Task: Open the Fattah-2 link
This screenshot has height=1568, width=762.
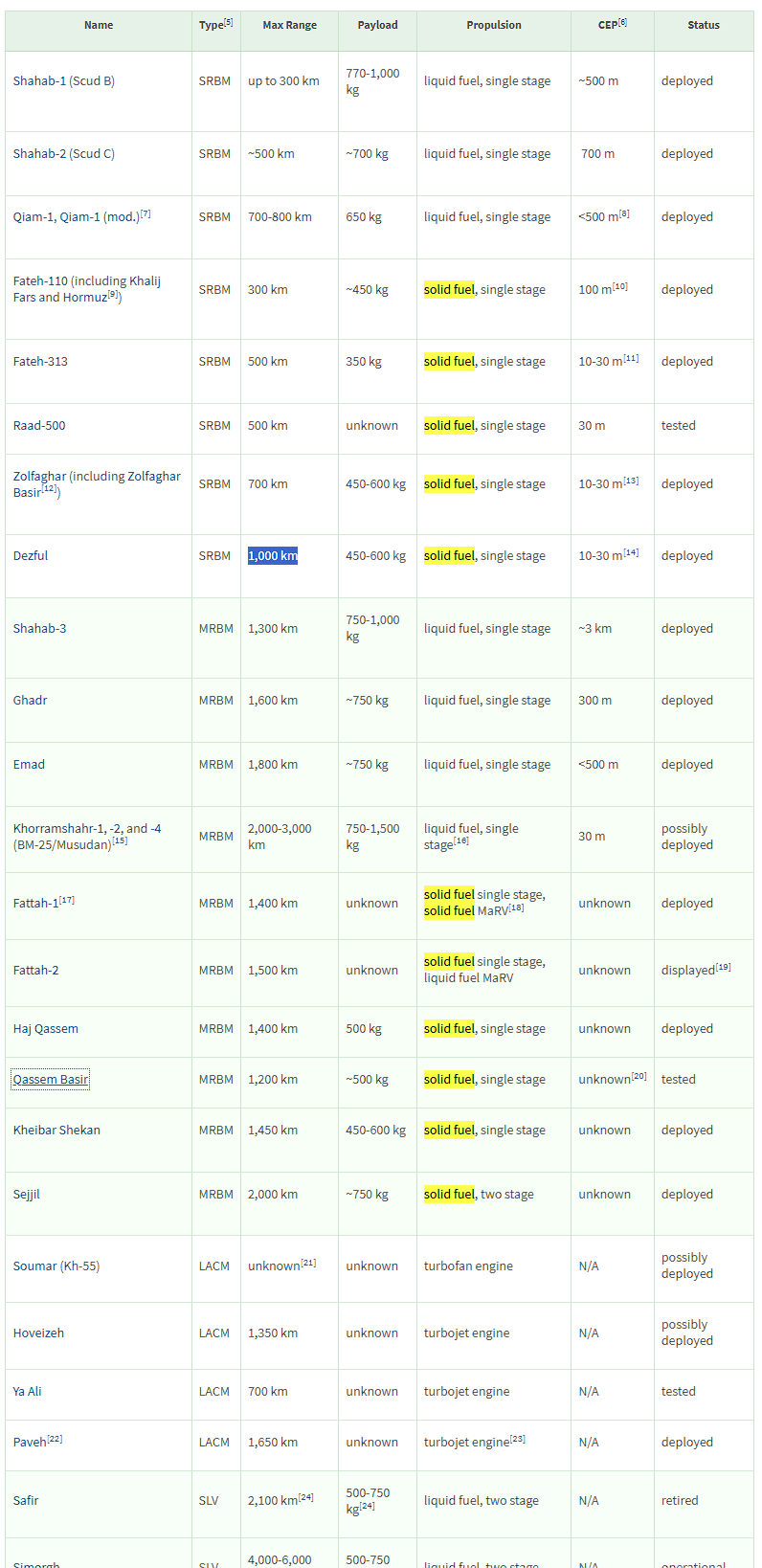Action: 36,971
